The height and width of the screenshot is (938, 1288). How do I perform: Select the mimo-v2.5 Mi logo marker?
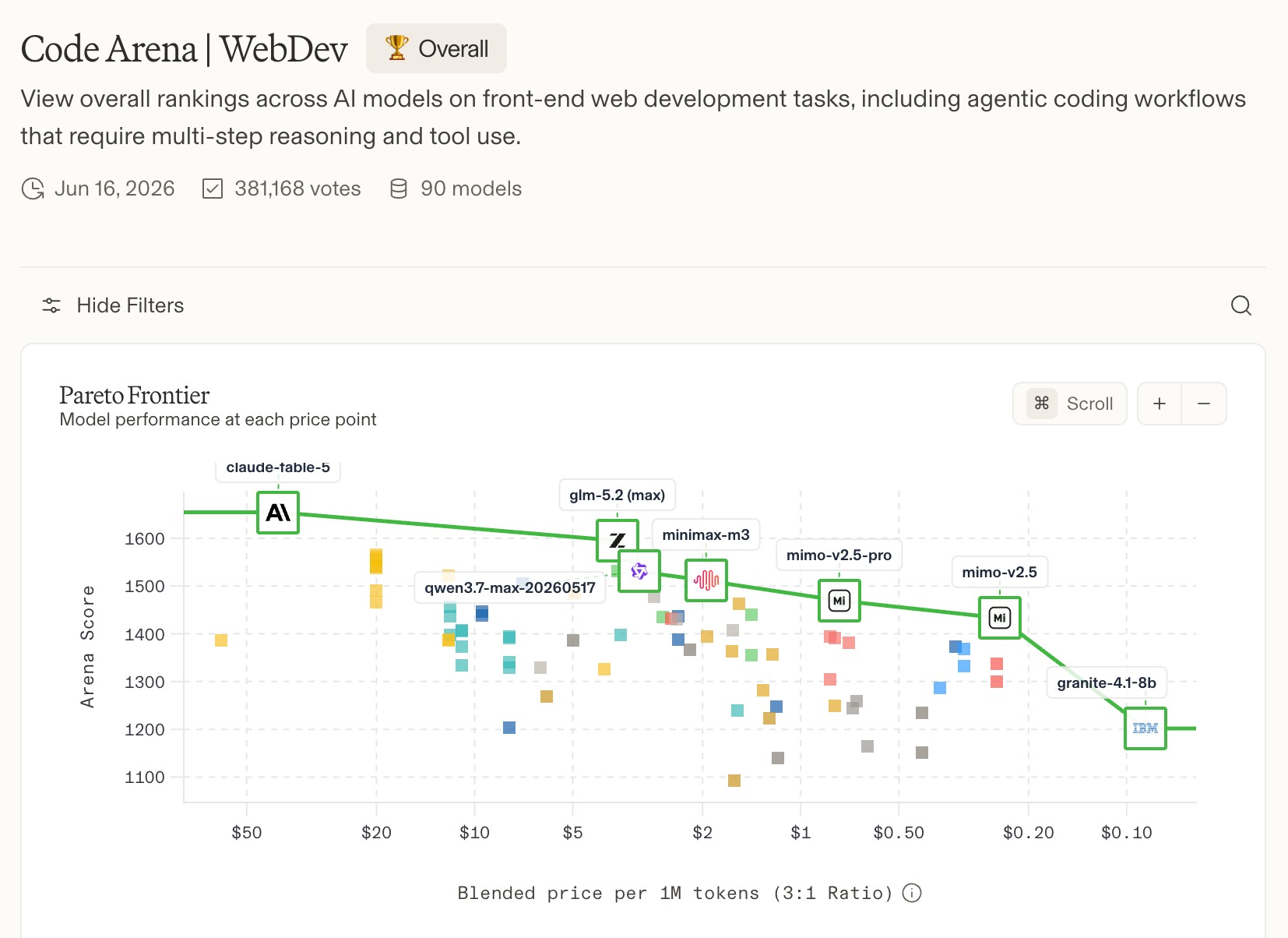coord(1000,618)
